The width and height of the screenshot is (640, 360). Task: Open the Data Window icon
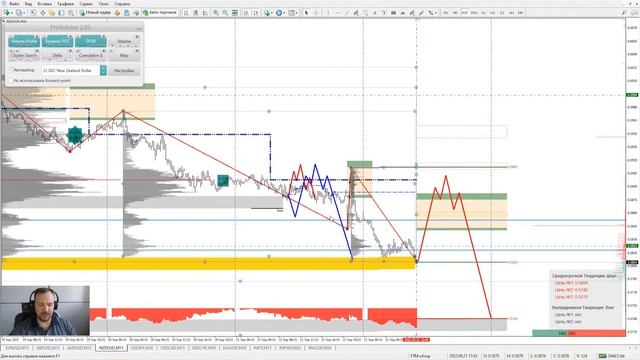click(x=42, y=13)
